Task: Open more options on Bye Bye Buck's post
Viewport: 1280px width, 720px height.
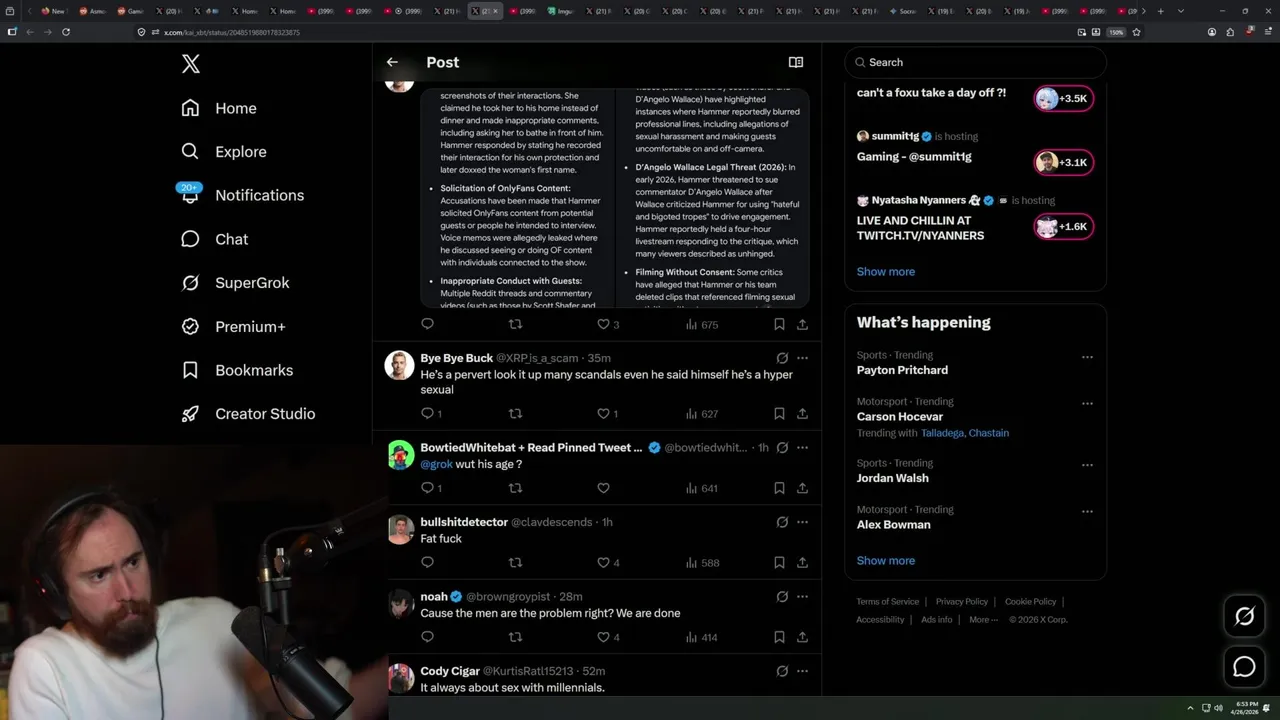Action: pos(802,358)
